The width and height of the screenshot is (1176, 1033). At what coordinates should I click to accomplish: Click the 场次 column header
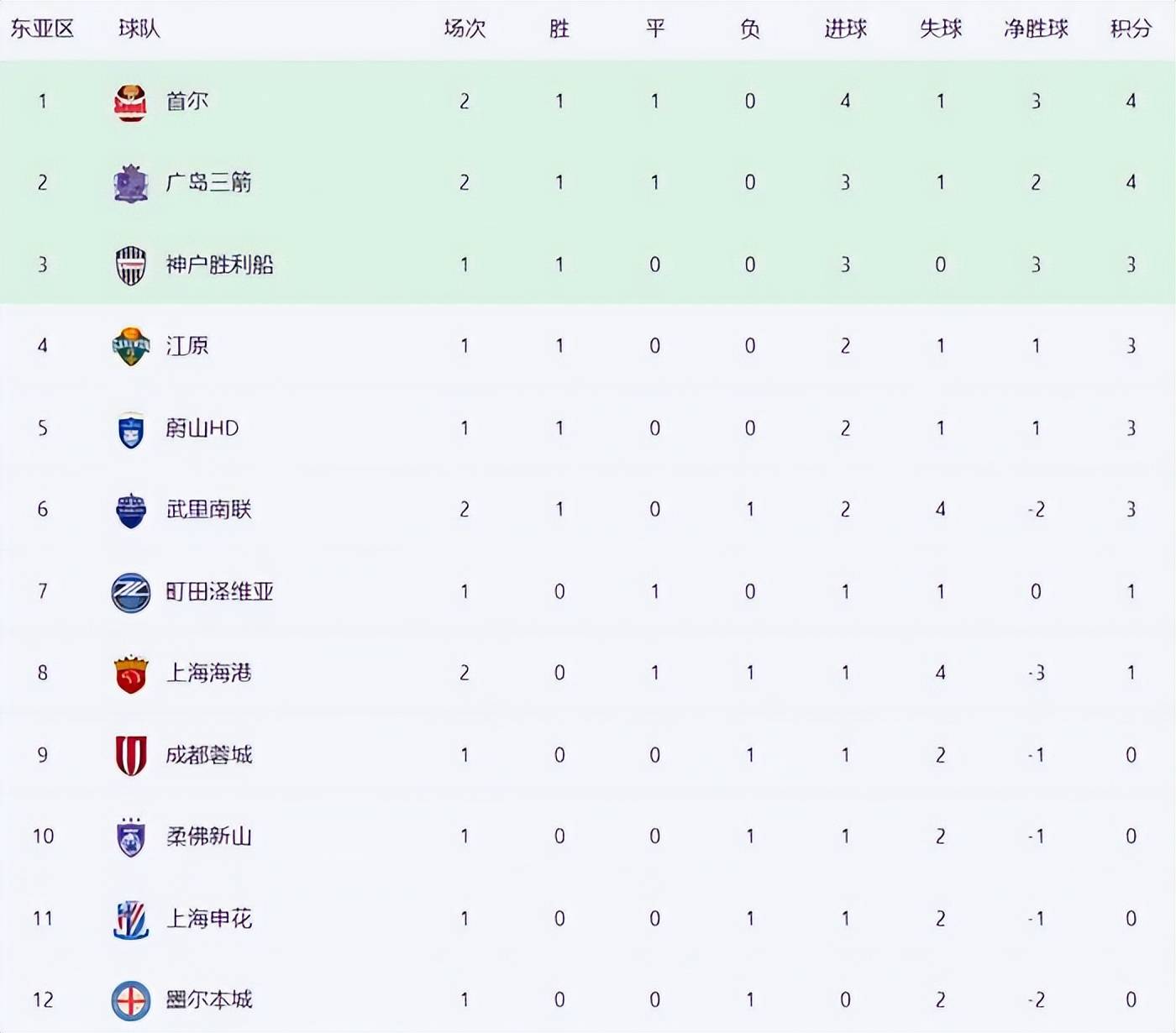465,29
